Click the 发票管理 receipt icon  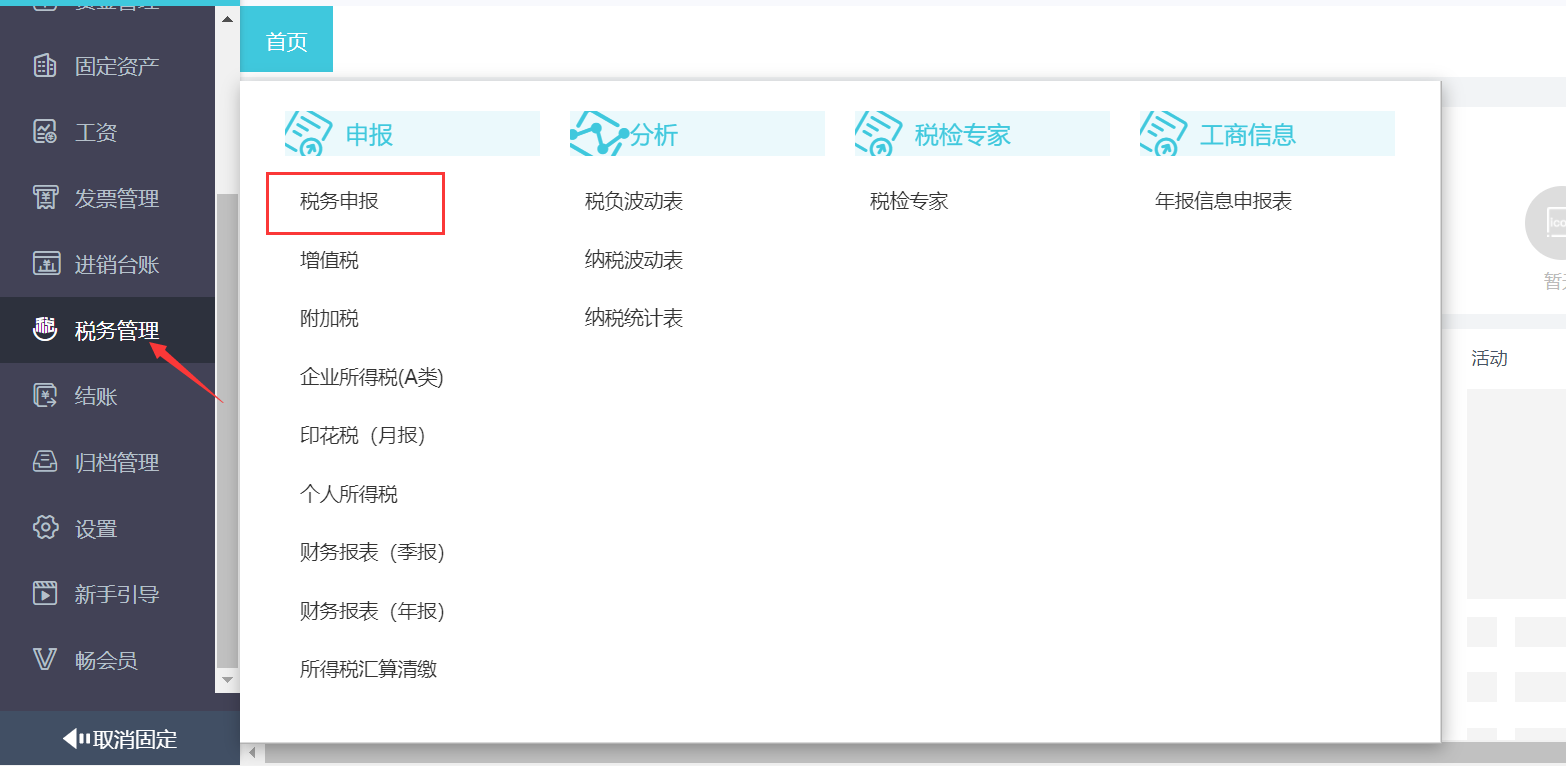click(45, 198)
